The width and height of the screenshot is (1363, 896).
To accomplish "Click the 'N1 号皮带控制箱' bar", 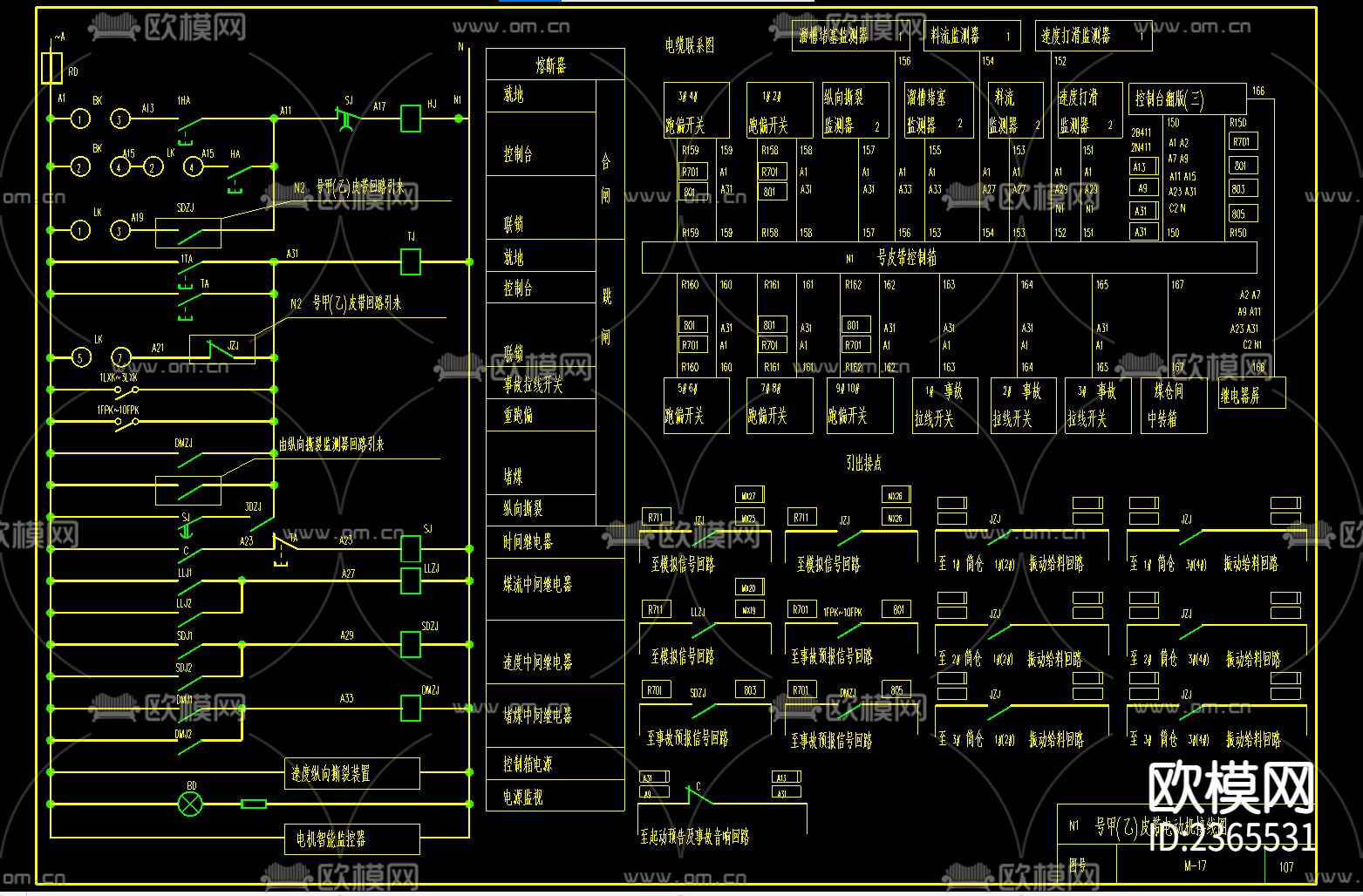I will [x=950, y=258].
